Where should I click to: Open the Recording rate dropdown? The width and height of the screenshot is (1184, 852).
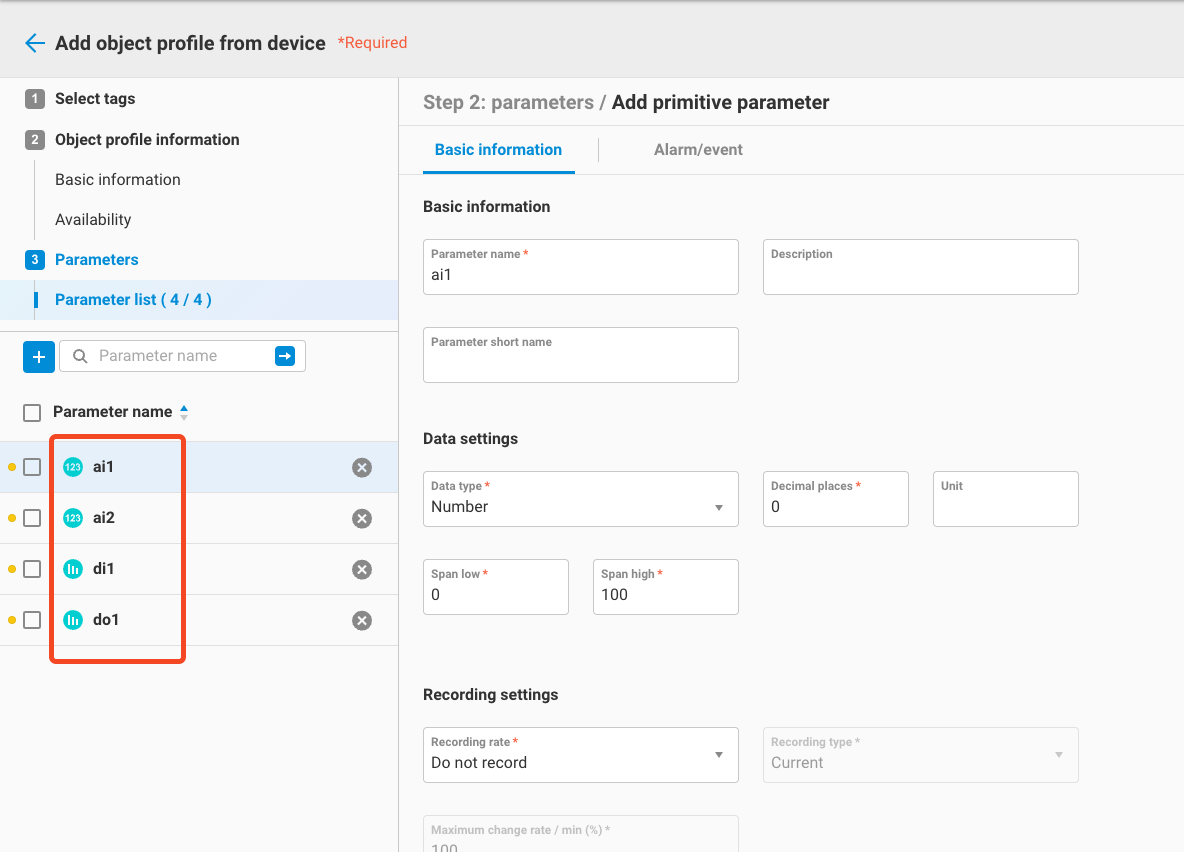click(x=580, y=755)
